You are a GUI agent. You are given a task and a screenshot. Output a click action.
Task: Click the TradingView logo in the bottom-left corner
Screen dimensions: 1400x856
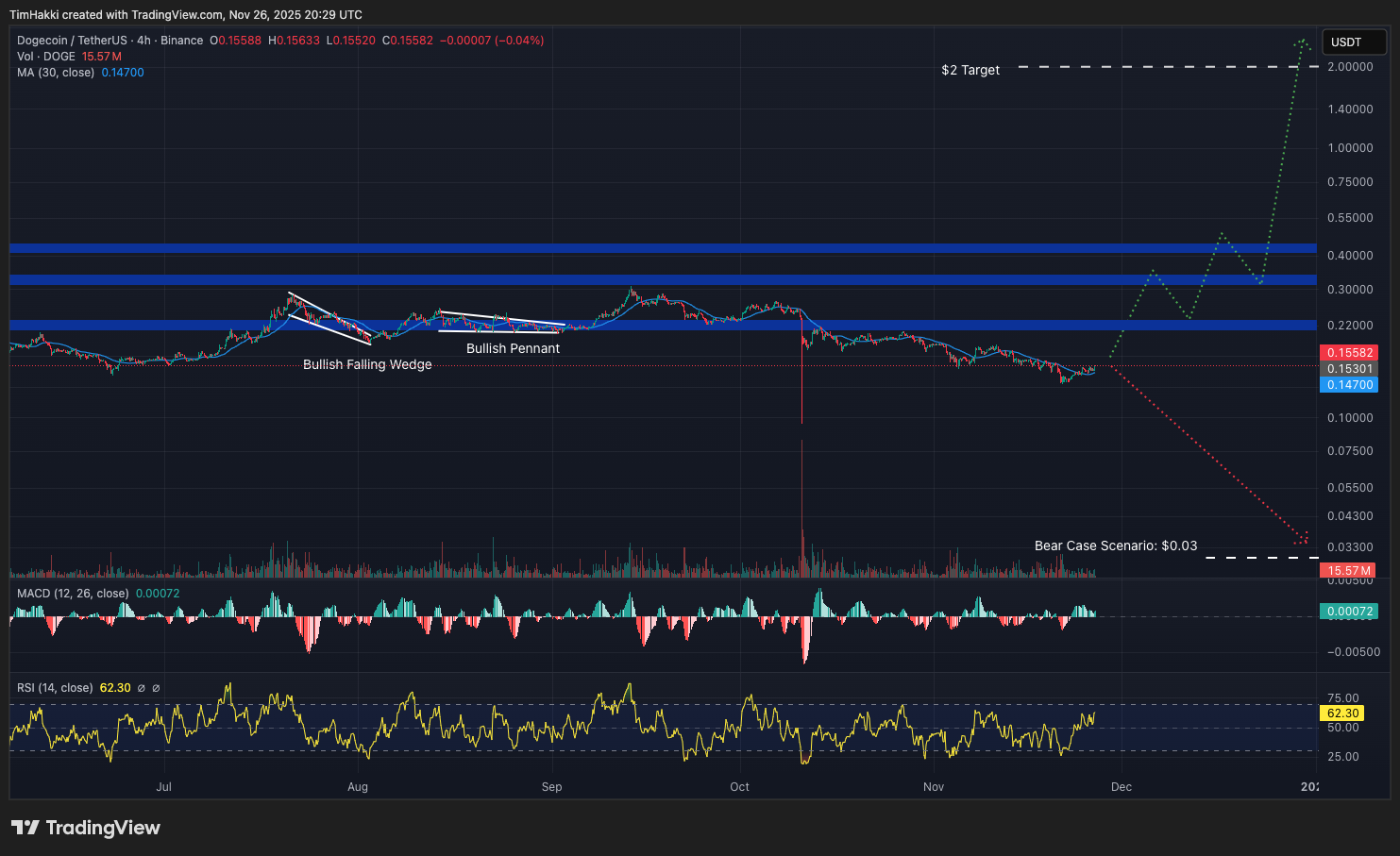(85, 828)
